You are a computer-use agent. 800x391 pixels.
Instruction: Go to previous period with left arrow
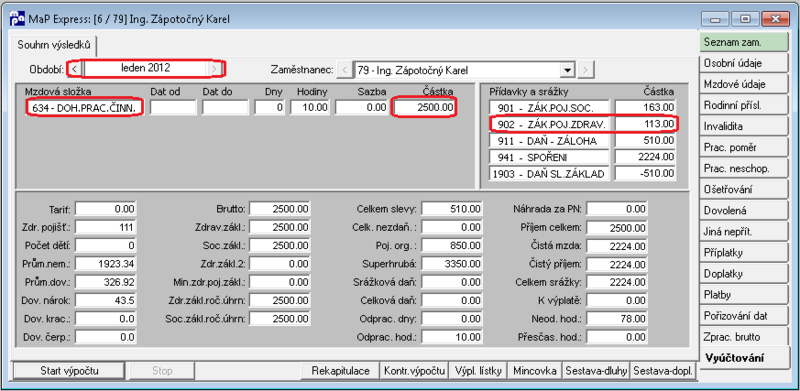pyautogui.click(x=75, y=68)
